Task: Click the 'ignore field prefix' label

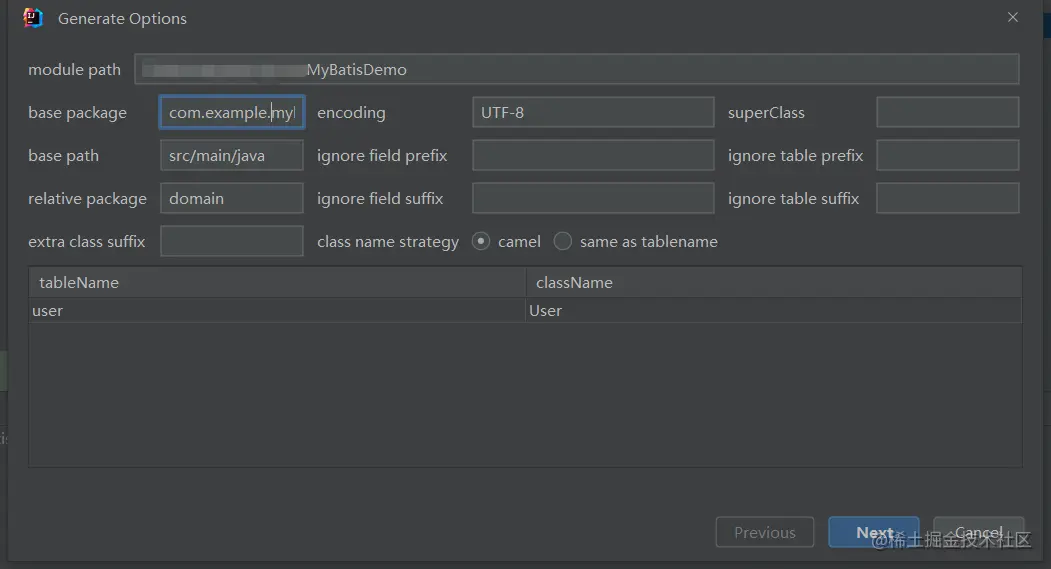Action: point(382,155)
